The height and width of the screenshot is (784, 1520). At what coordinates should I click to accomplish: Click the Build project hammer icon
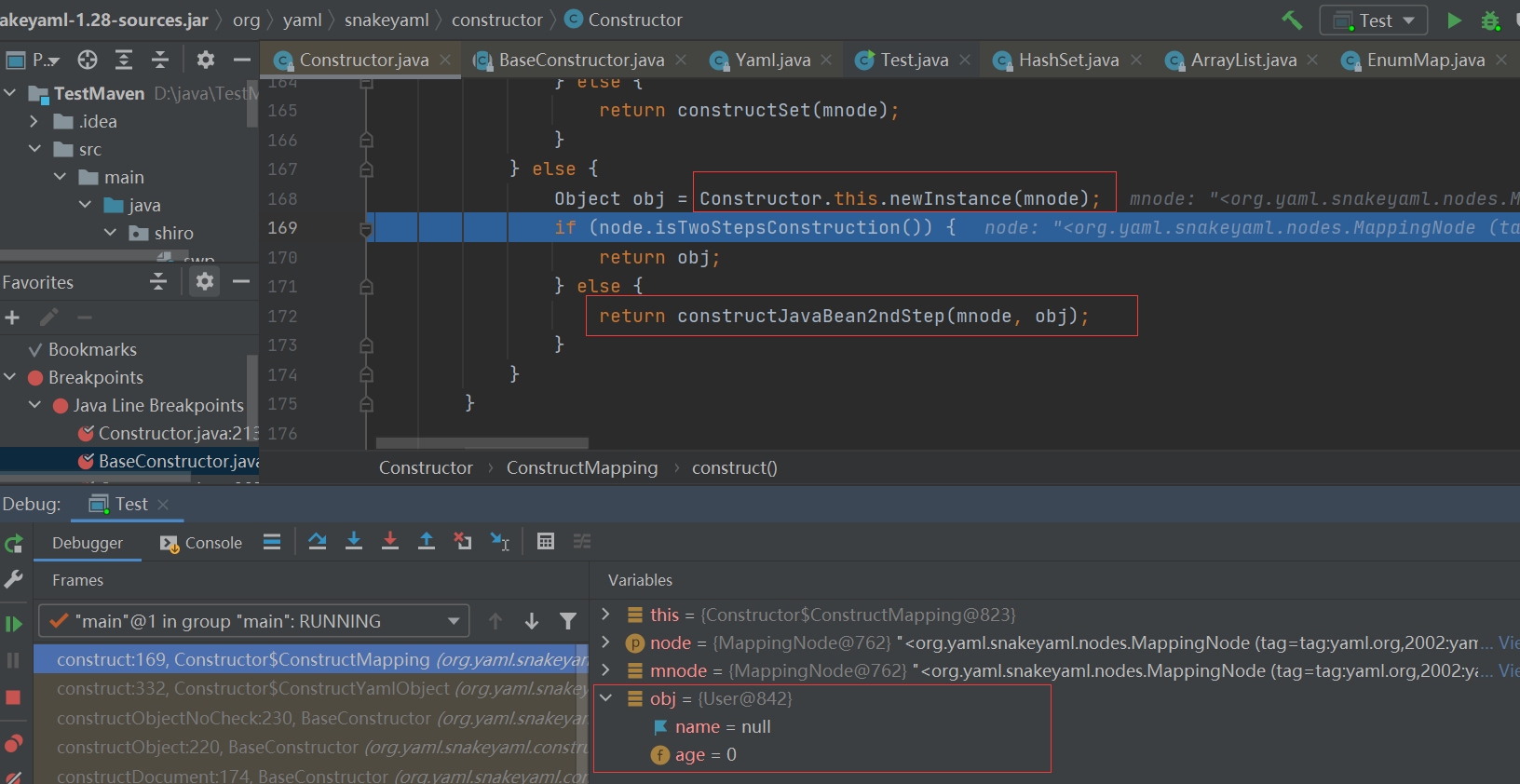click(x=1292, y=20)
